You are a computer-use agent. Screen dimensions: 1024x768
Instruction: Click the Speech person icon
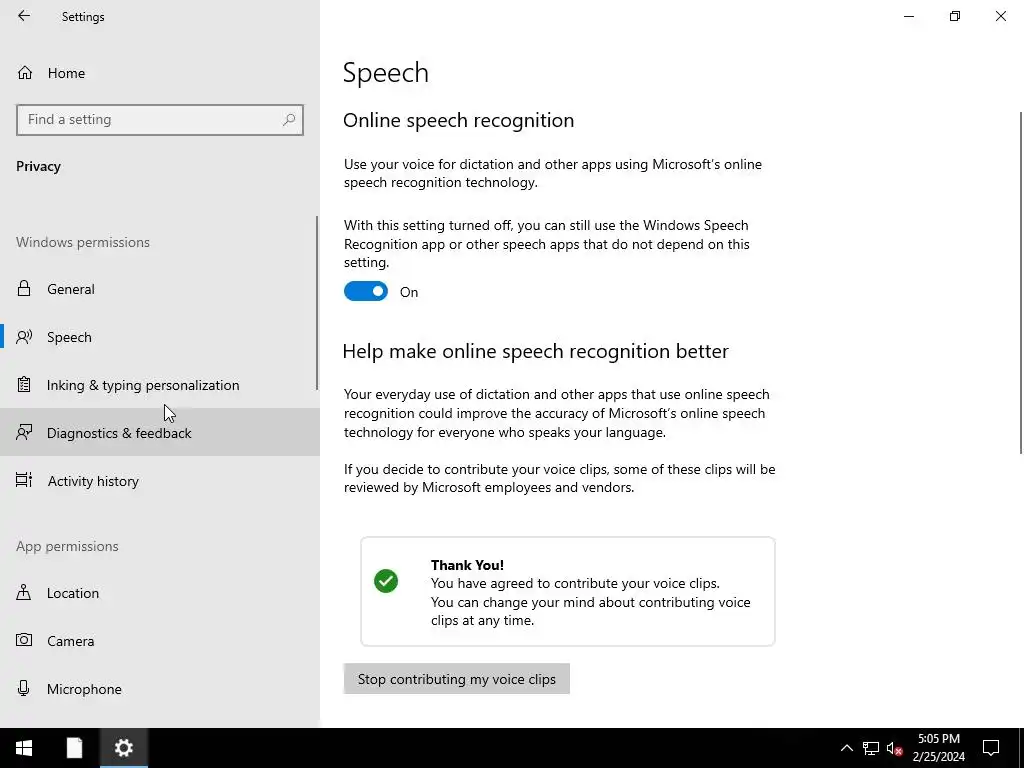pyautogui.click(x=24, y=337)
